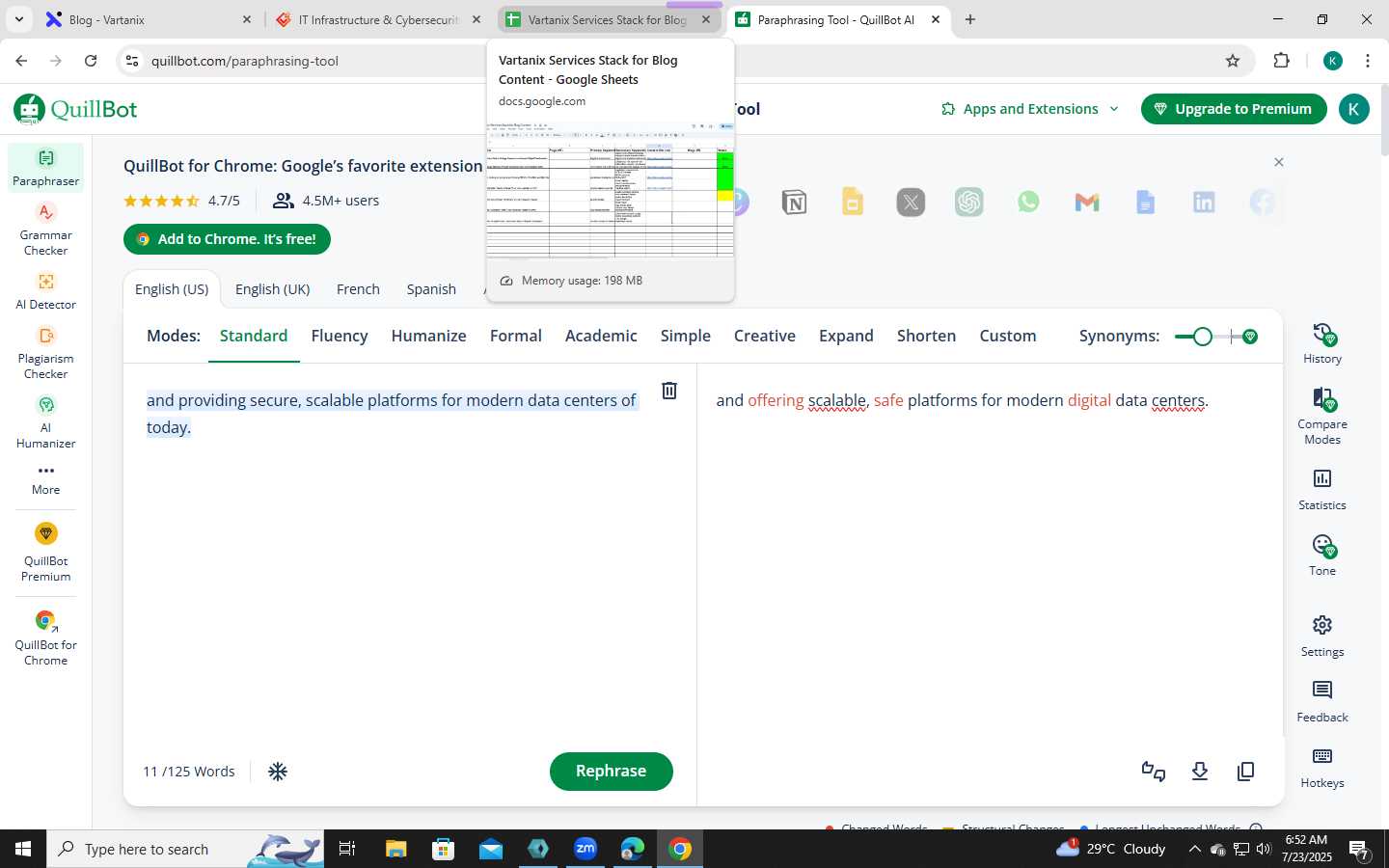Open the Feedback panel
This screenshot has height=868, width=1389.
1322,702
